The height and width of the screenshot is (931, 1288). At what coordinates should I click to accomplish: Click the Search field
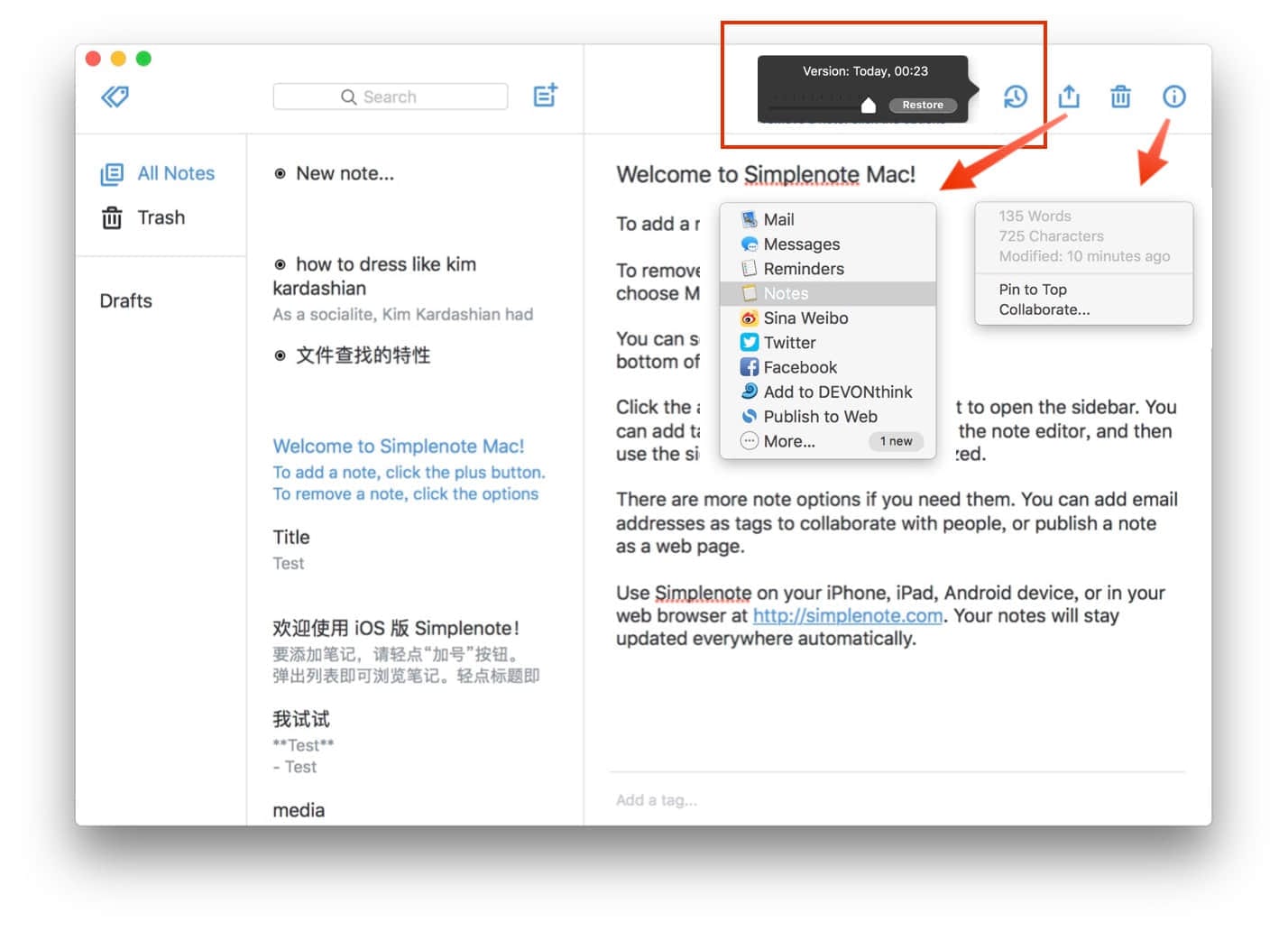point(390,97)
